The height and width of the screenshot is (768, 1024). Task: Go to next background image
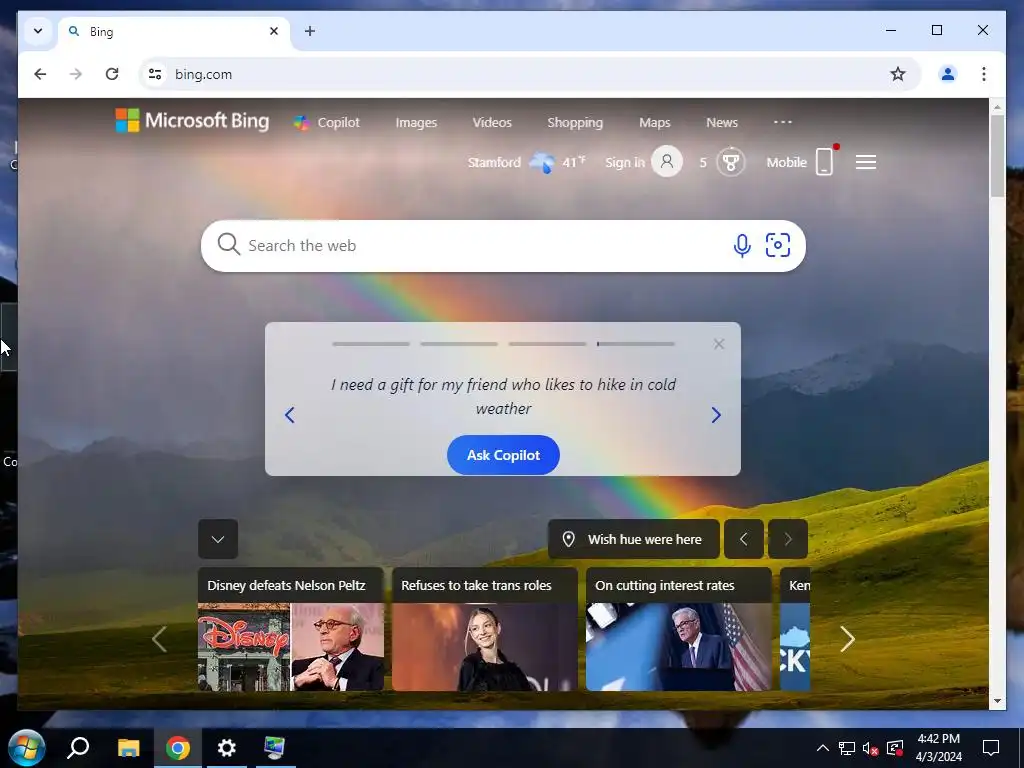[x=788, y=539]
